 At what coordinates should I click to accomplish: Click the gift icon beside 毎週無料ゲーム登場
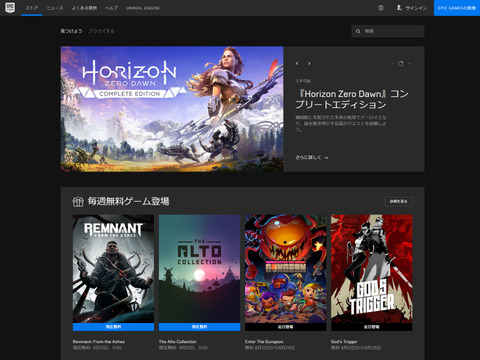tap(78, 201)
